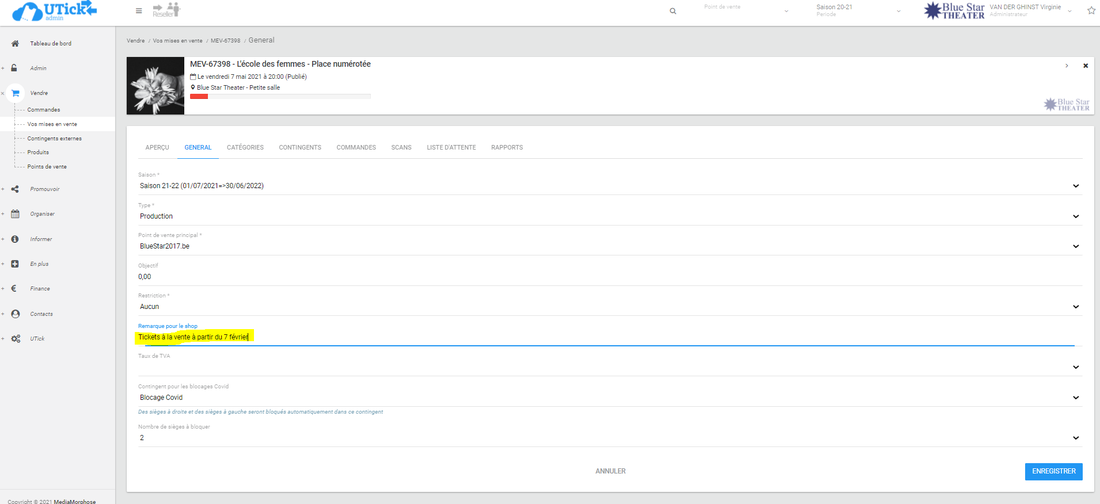Viewport: 1100px width, 504px height.
Task: Click the Enregistrer button
Action: pos(1053,471)
